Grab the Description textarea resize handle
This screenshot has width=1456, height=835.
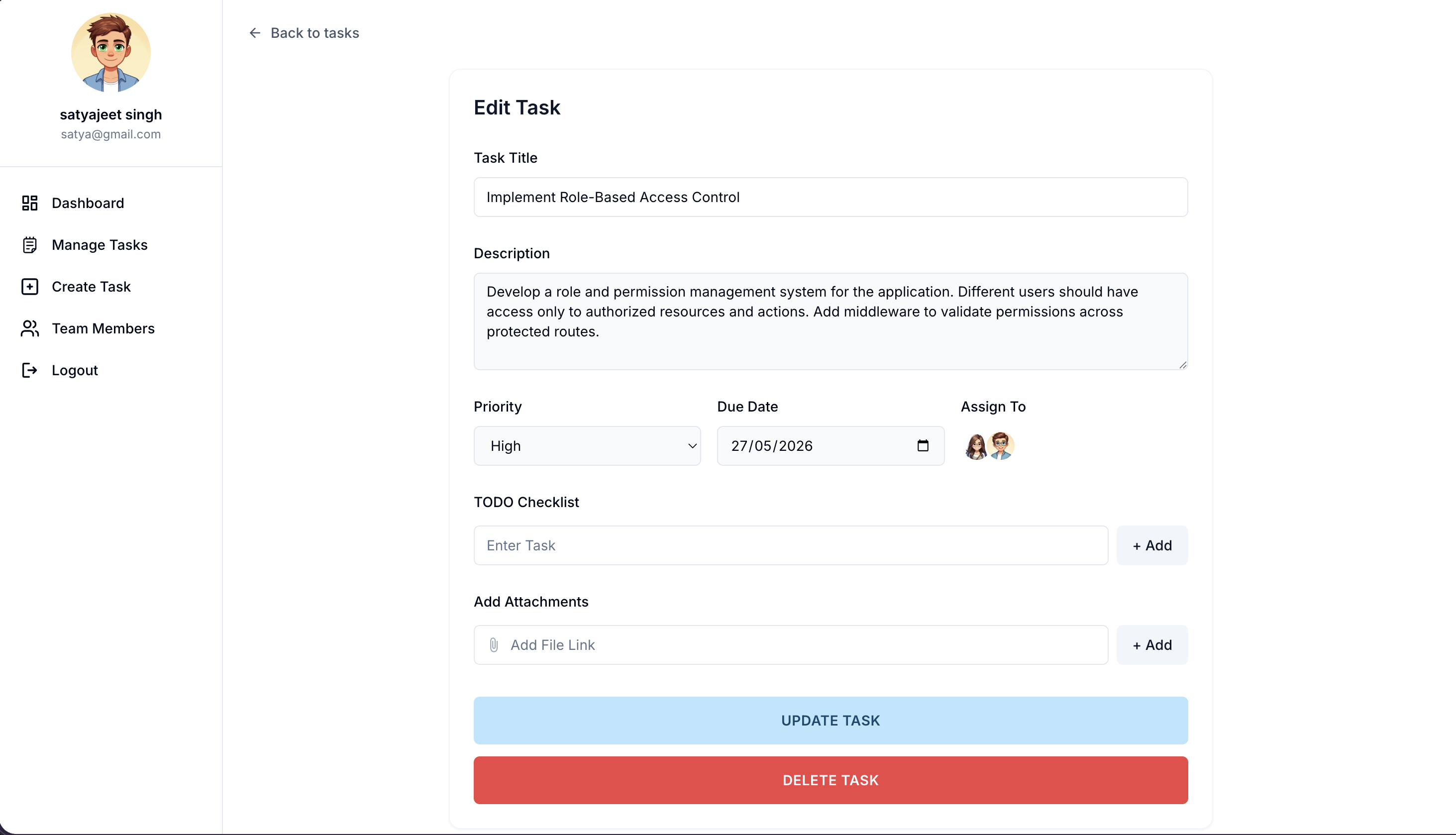point(1182,365)
